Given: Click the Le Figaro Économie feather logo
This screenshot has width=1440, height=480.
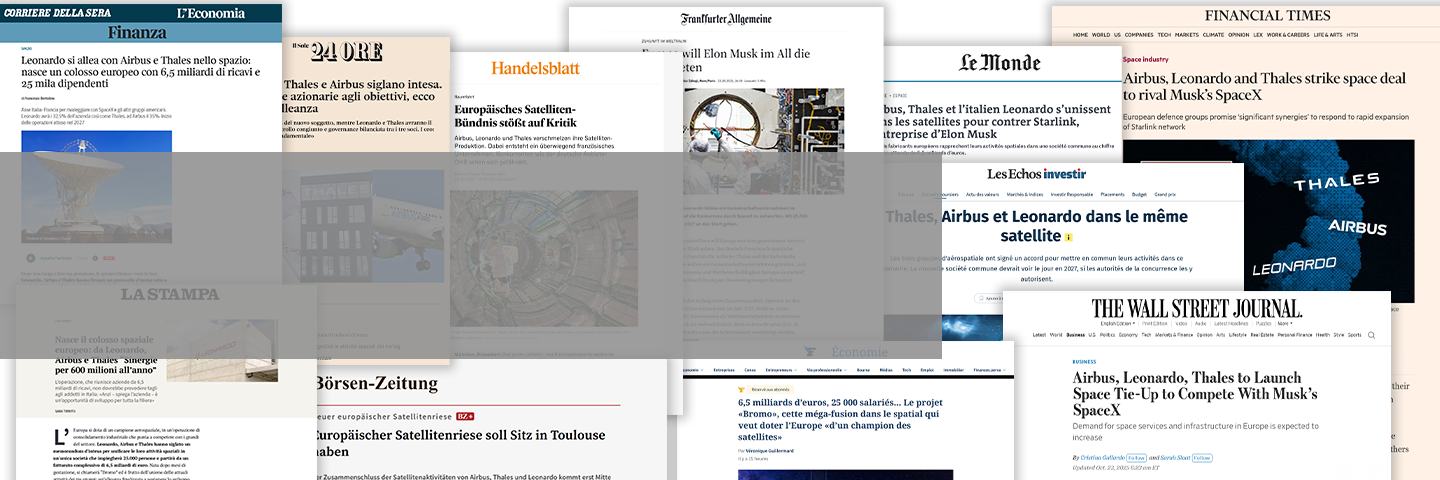Looking at the screenshot, I should click(x=810, y=352).
